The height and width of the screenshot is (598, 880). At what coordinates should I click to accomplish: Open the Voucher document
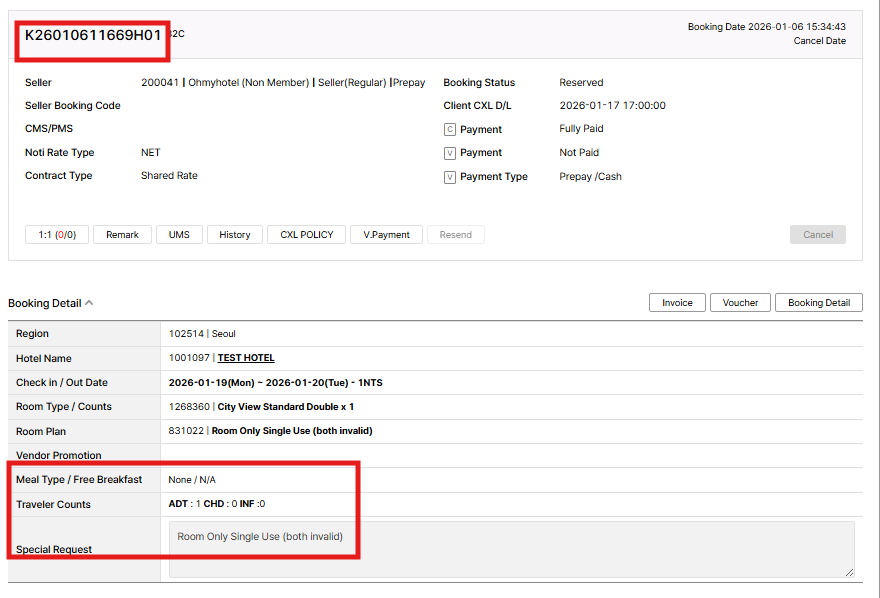740,303
